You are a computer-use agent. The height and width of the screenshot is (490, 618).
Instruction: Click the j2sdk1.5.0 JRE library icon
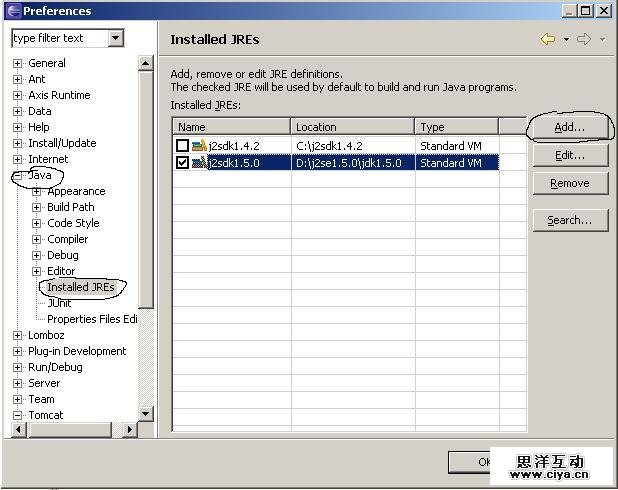[x=199, y=162]
